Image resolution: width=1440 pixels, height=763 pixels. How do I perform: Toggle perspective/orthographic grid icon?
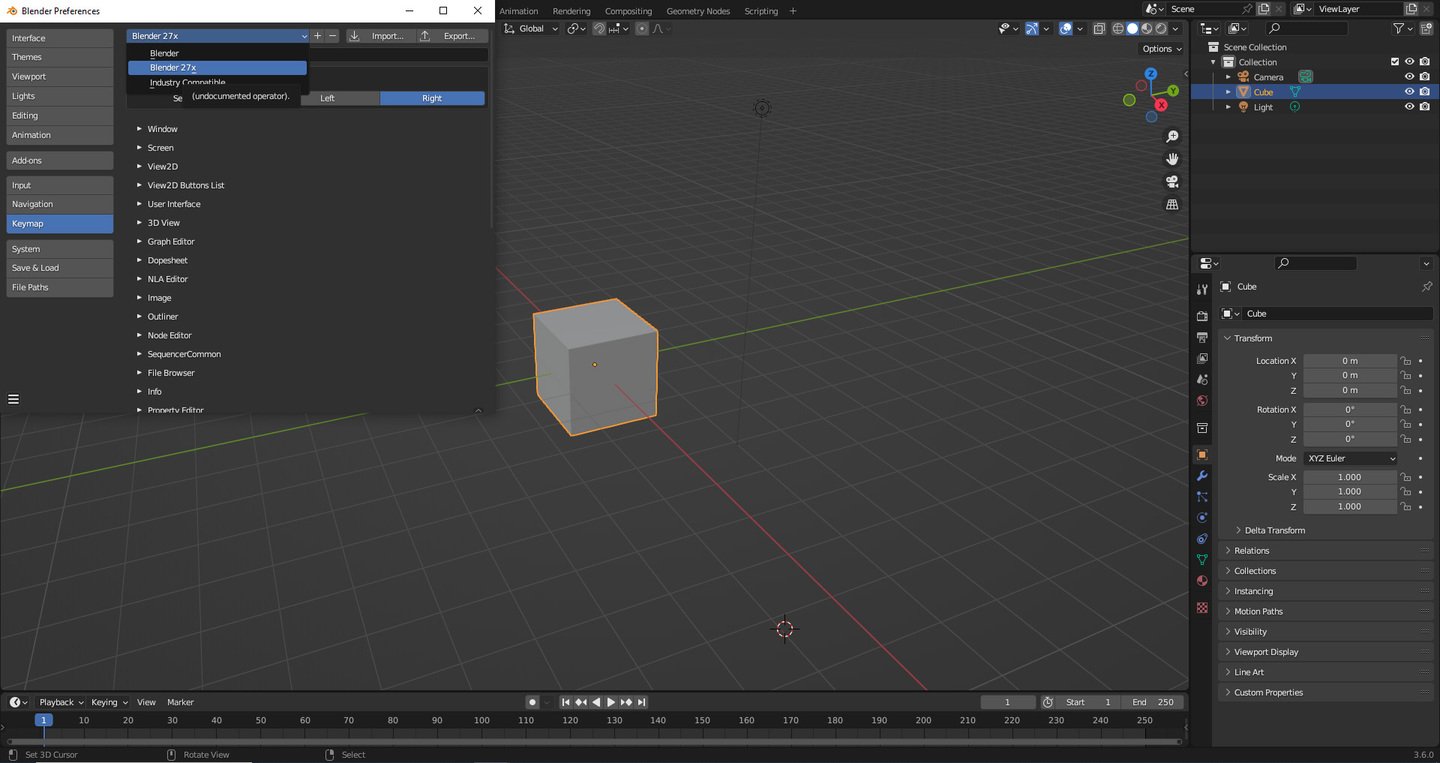coord(1172,205)
